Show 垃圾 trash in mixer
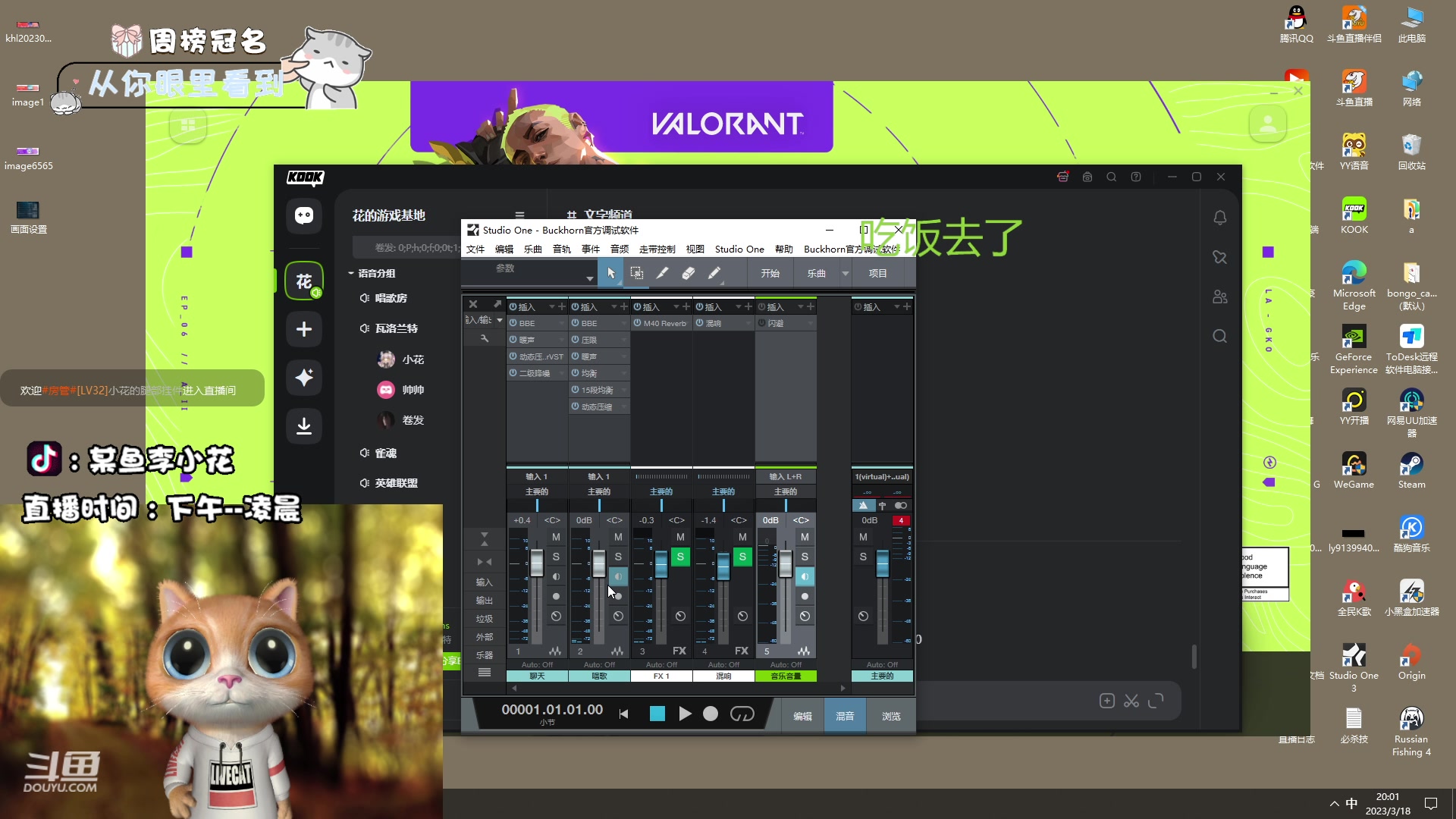Image resolution: width=1456 pixels, height=819 pixels. 485,619
